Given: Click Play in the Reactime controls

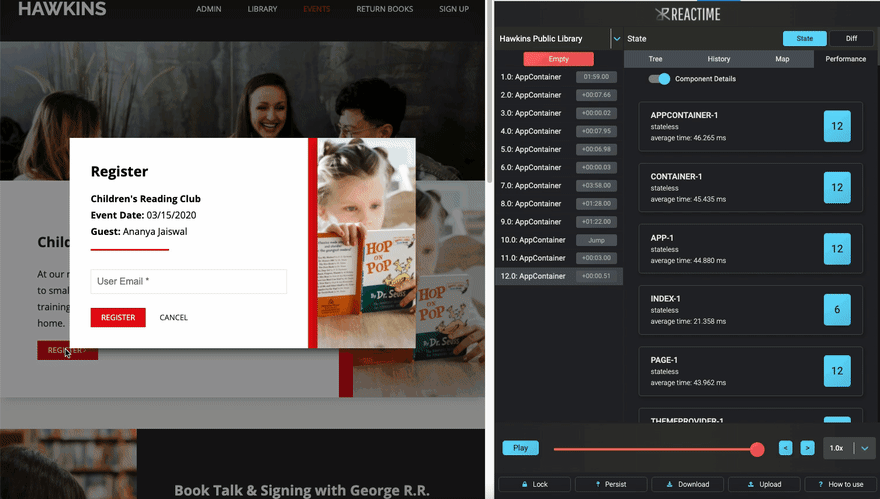Looking at the screenshot, I should coord(520,448).
